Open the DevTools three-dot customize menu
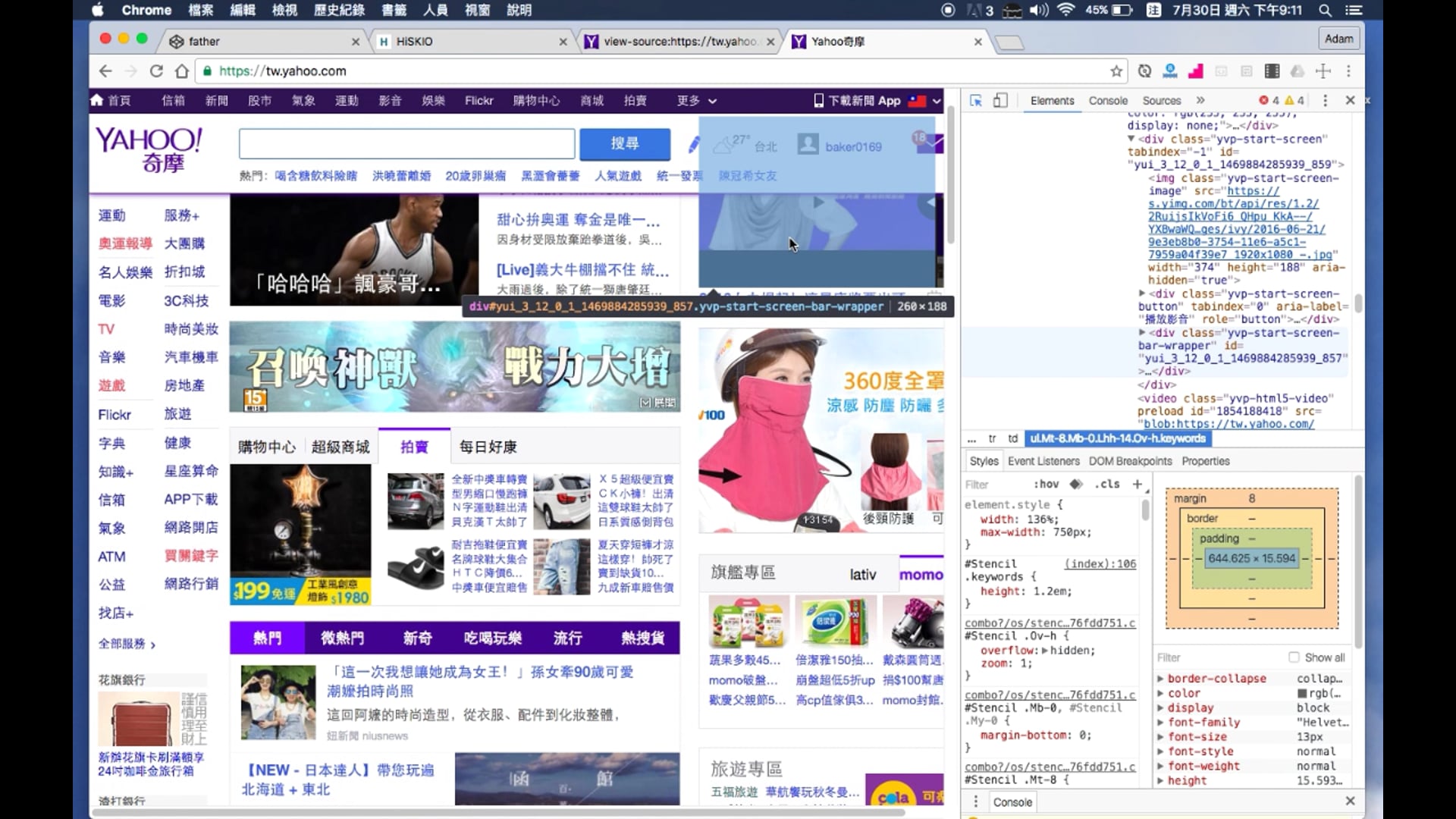Image resolution: width=1456 pixels, height=819 pixels. click(x=1325, y=100)
